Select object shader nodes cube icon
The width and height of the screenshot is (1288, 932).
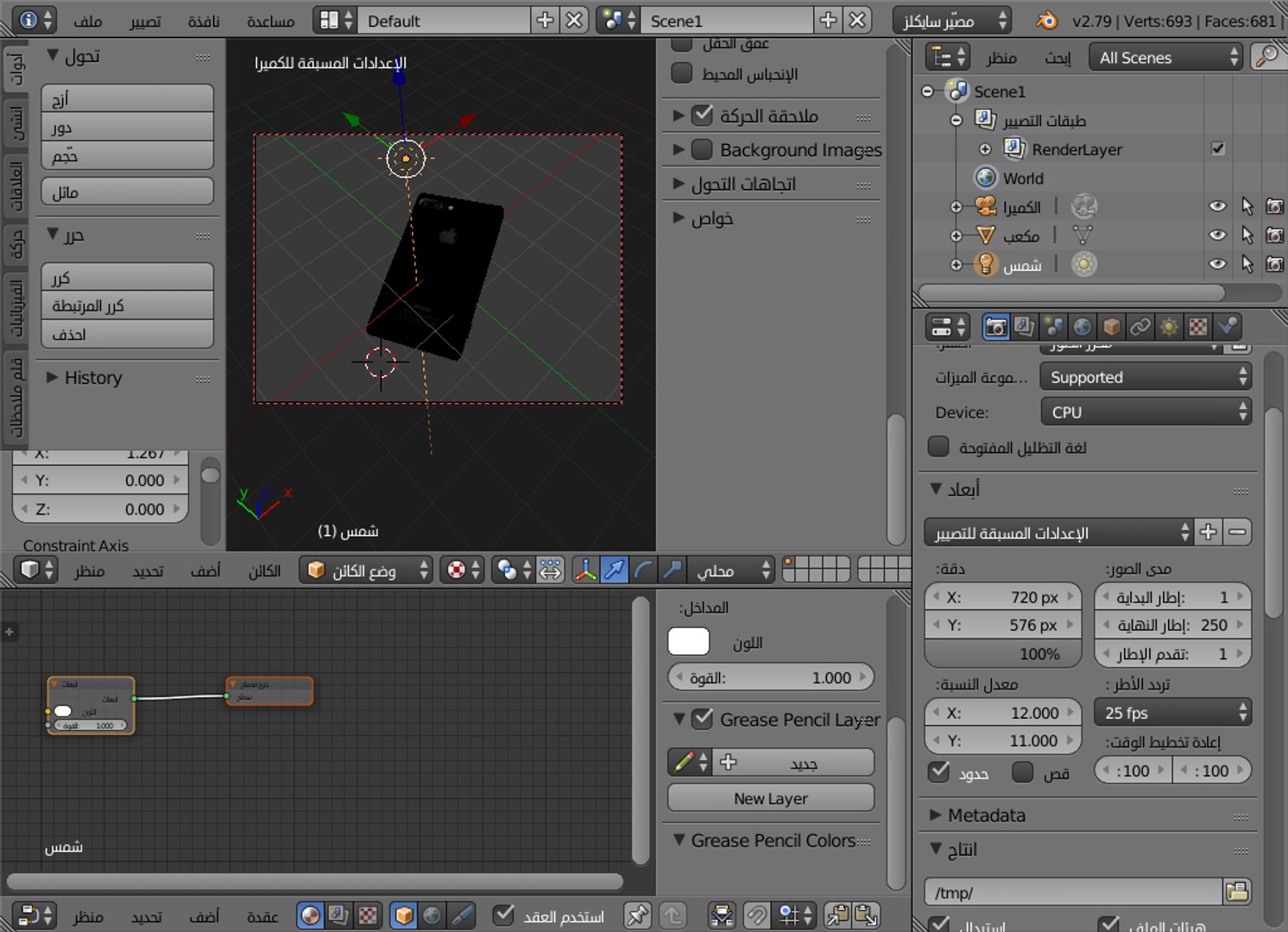coord(404,915)
